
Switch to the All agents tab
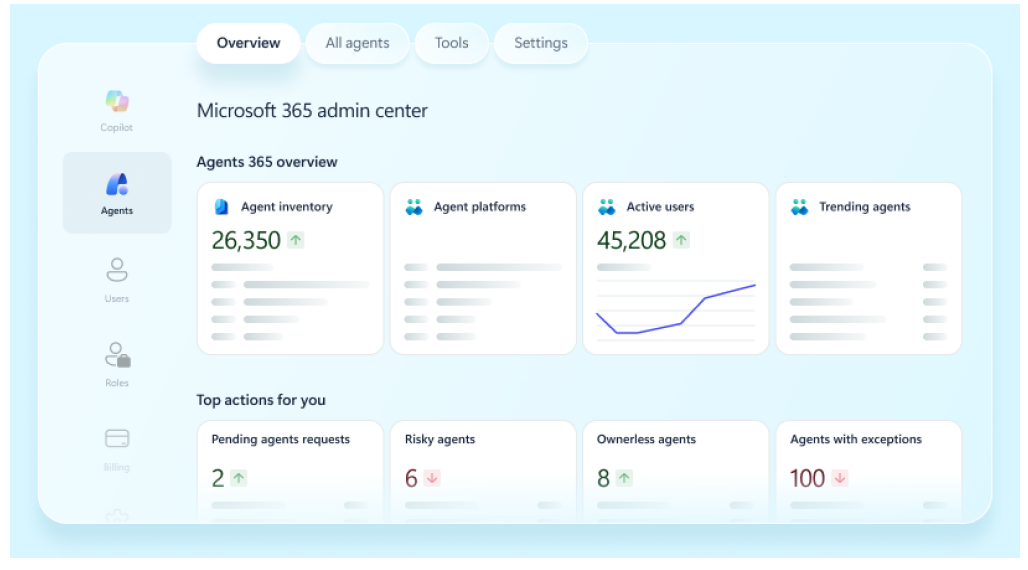point(357,43)
